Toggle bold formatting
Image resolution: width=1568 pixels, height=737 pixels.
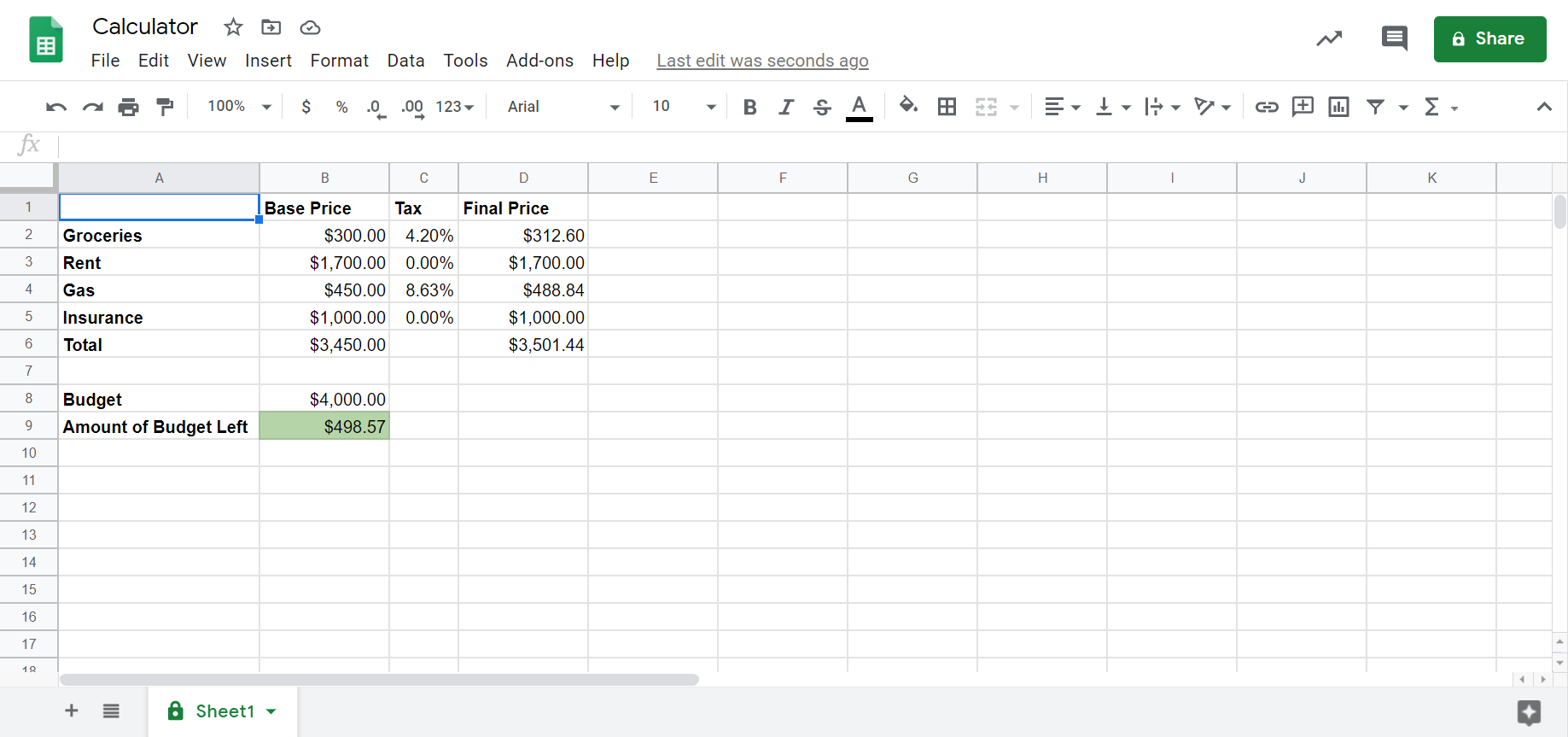pos(749,107)
